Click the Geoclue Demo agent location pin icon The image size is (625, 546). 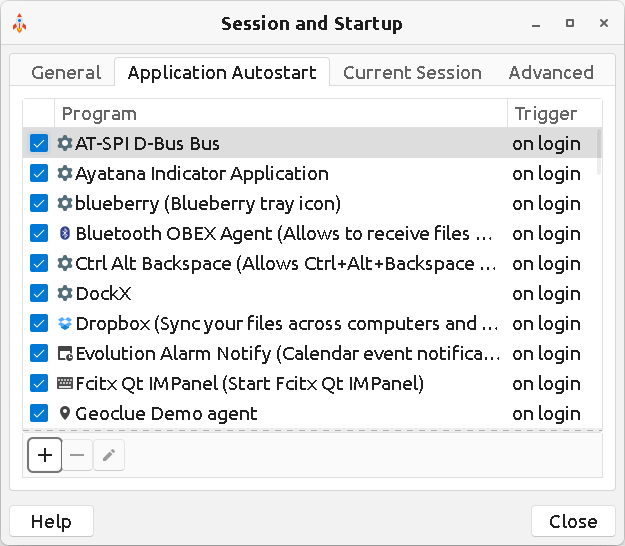pos(65,413)
